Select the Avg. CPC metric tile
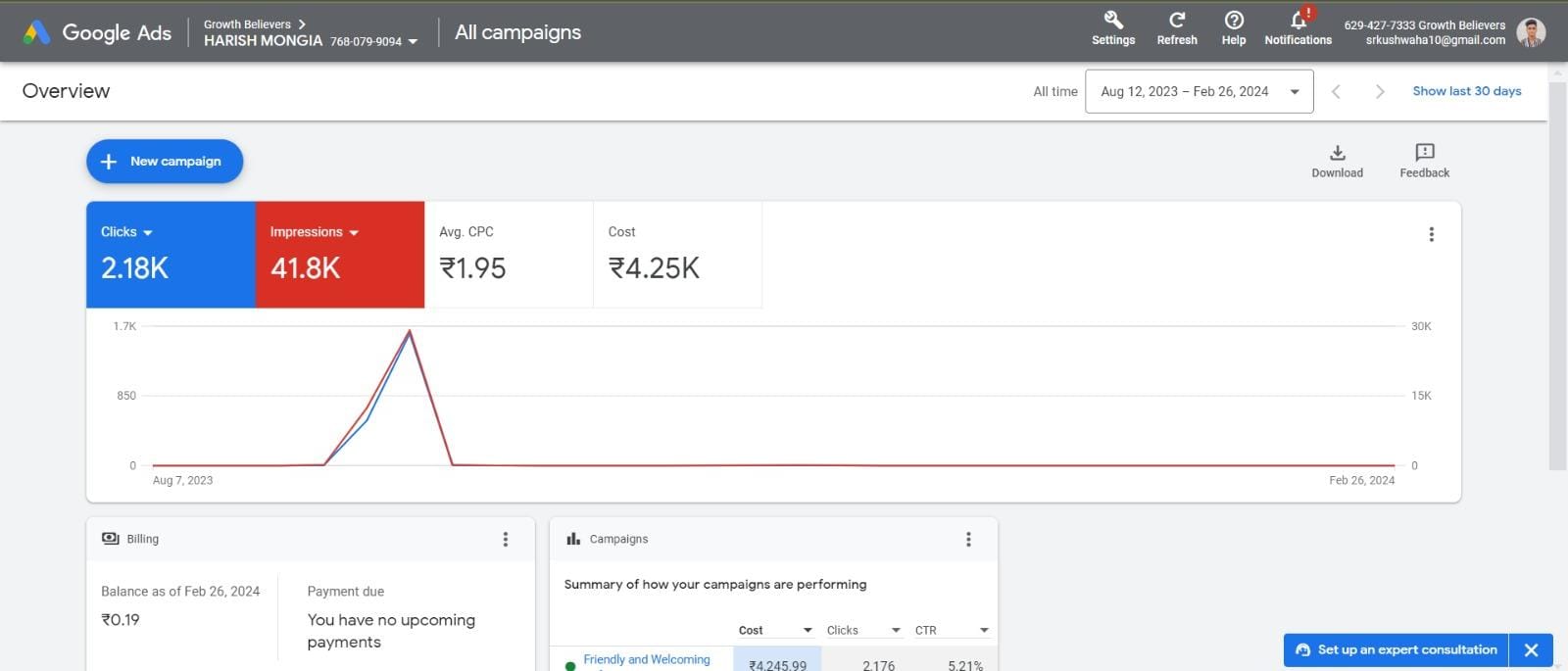Image resolution: width=1568 pixels, height=671 pixels. pyautogui.click(x=509, y=255)
